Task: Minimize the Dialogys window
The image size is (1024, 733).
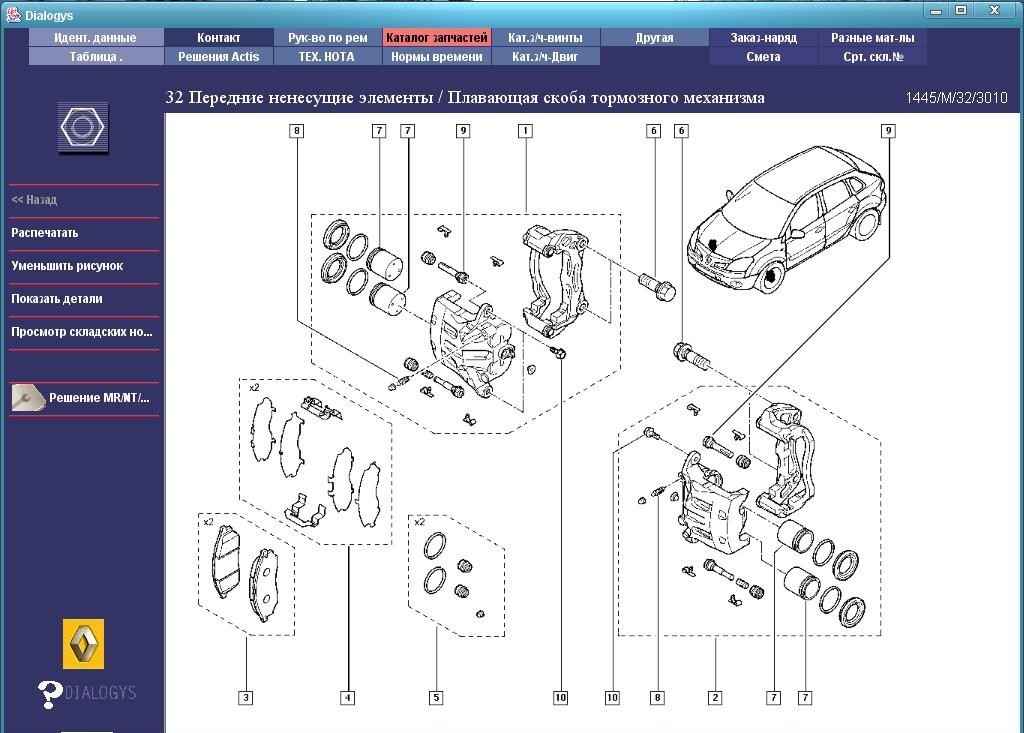Action: [x=936, y=10]
